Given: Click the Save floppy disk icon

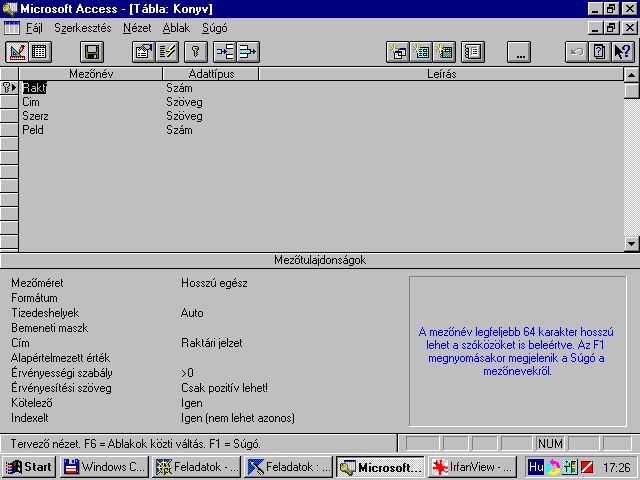Looking at the screenshot, I should (92, 51).
